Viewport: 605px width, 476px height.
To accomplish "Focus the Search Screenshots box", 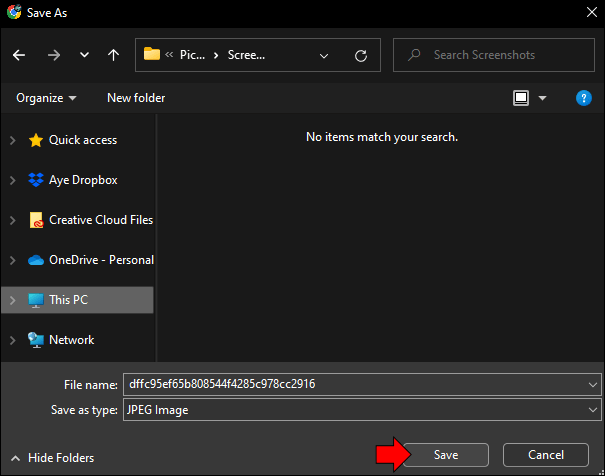I will click(494, 55).
